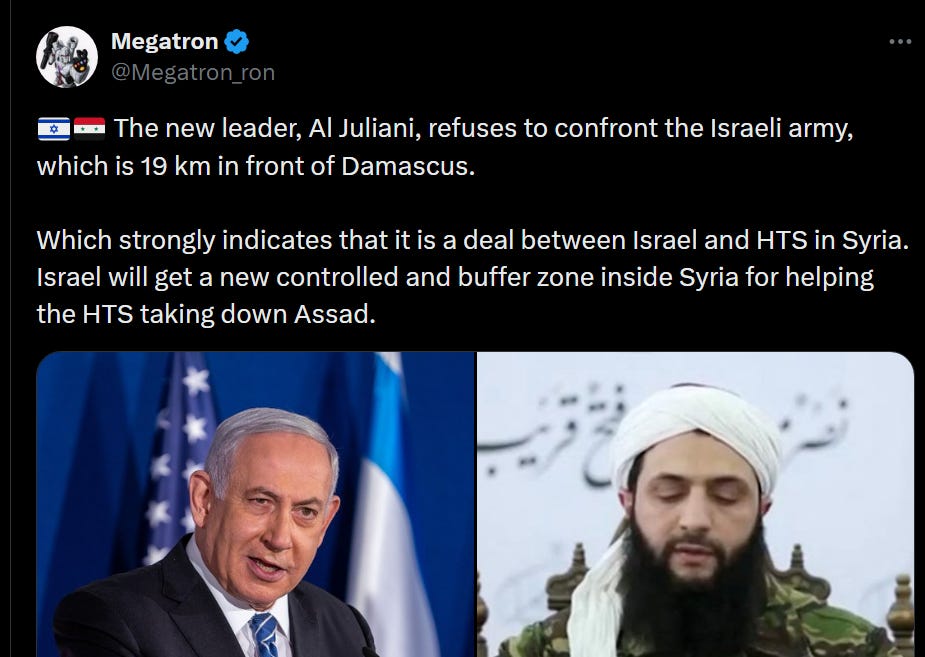Open the right photo of turbaned man

point(696,504)
